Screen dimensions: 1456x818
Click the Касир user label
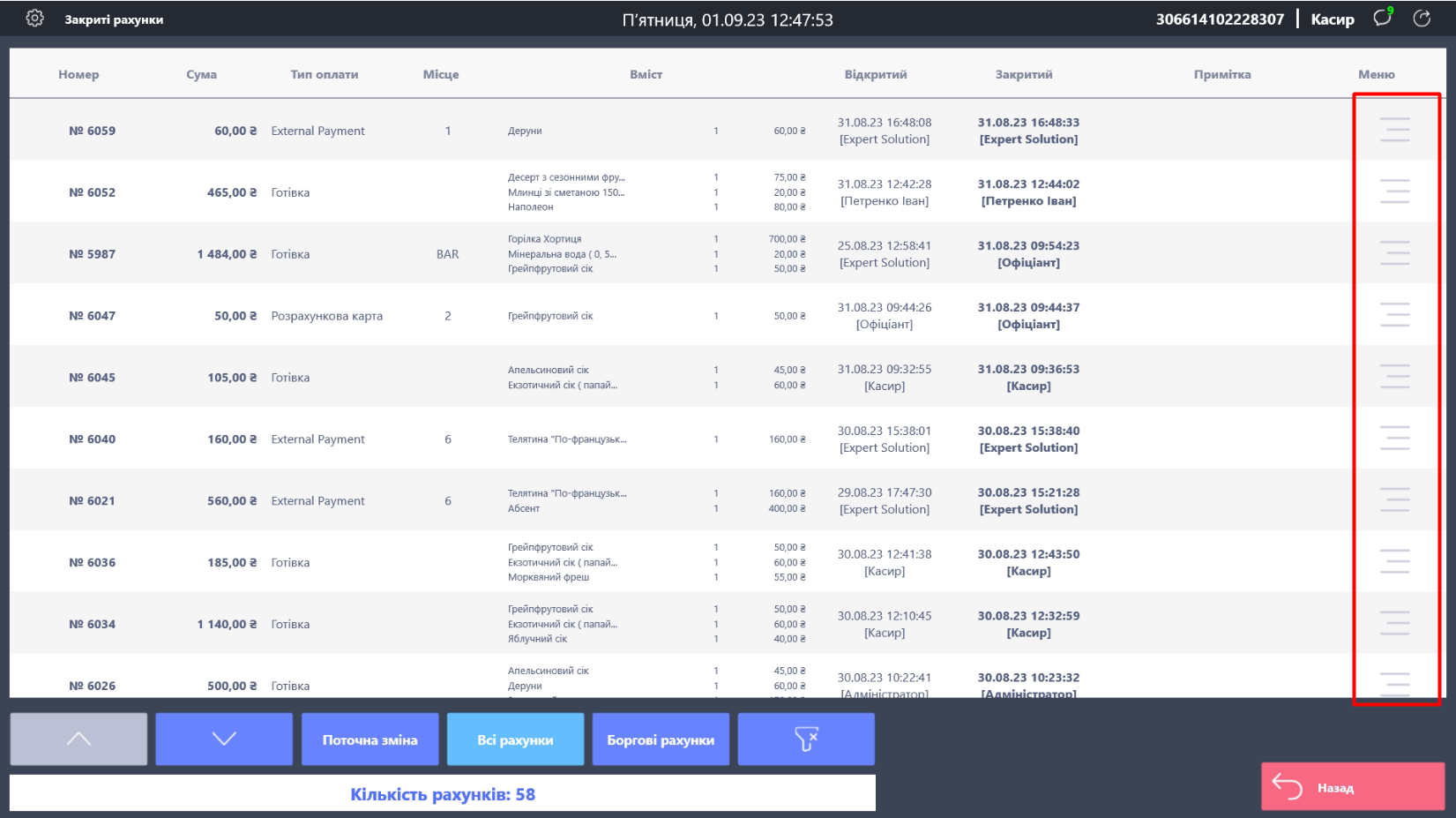point(1332,19)
